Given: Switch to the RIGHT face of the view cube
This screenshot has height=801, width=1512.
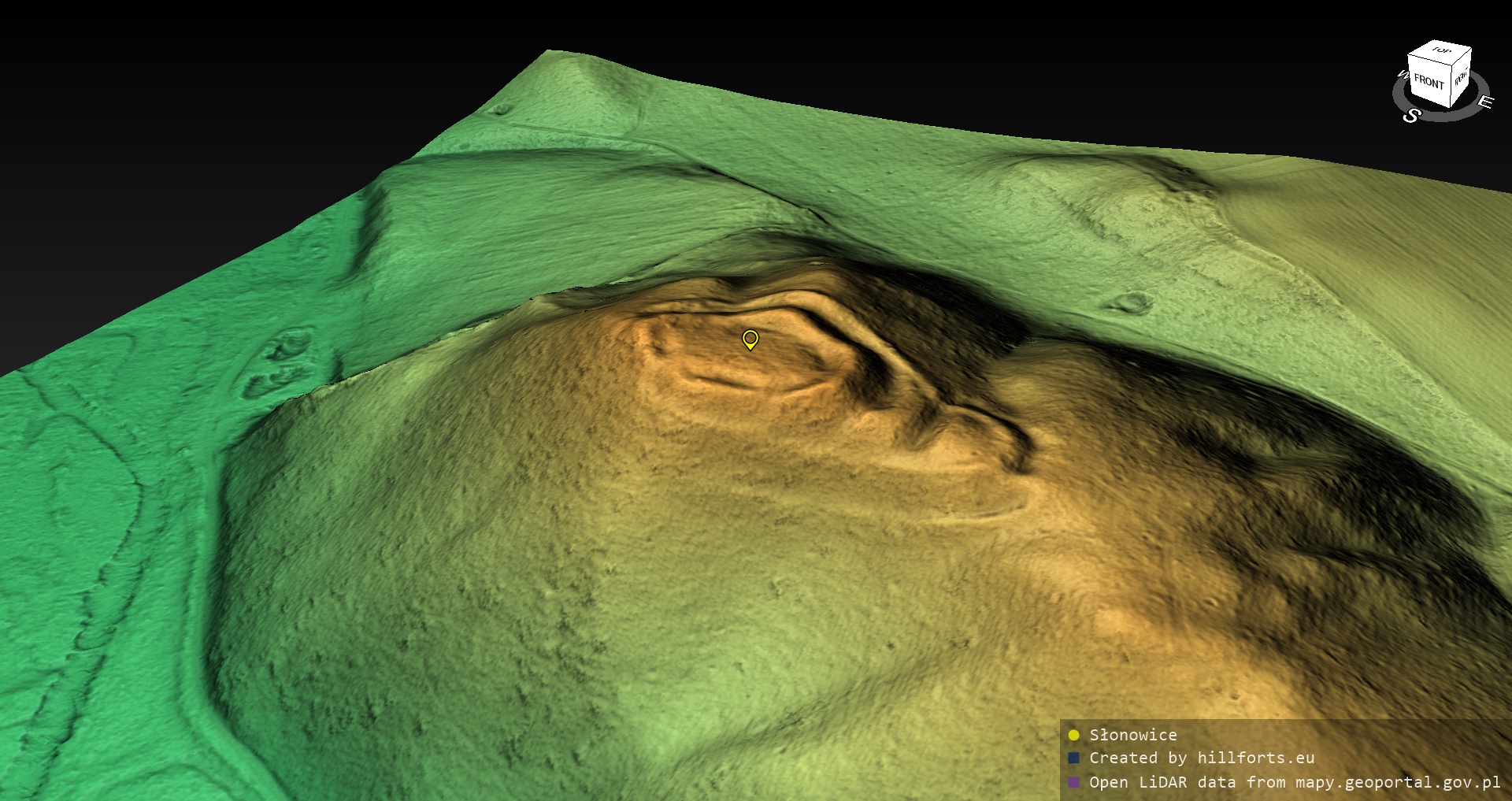Looking at the screenshot, I should click(x=1461, y=77).
